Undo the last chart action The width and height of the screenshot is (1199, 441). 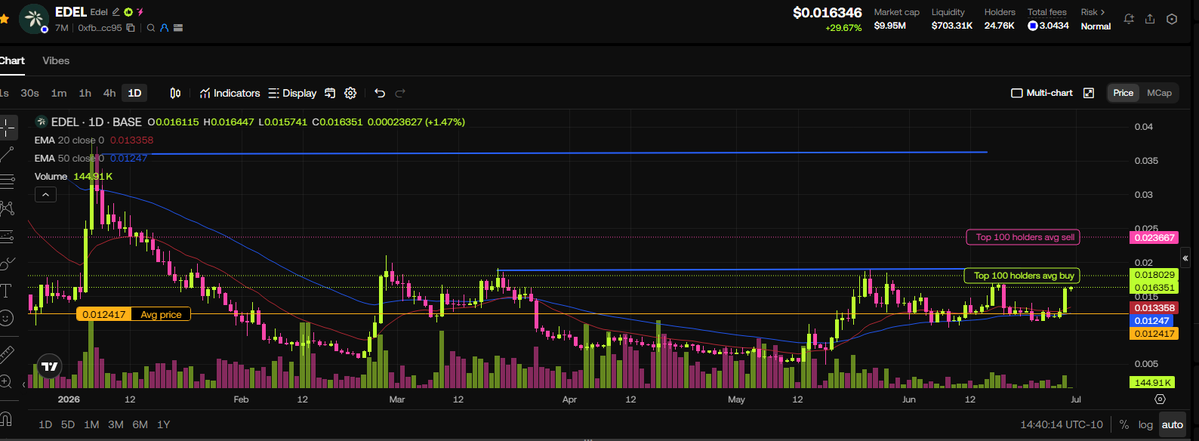coord(379,93)
